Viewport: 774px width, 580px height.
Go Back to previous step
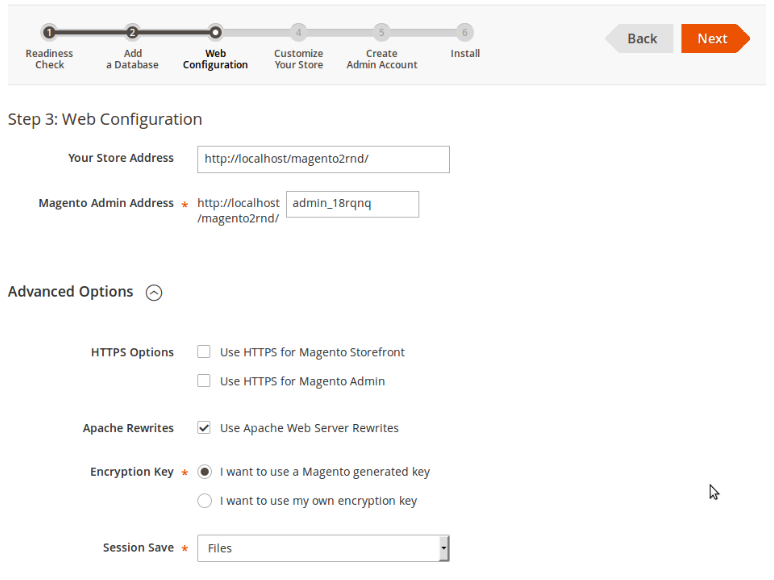(639, 39)
